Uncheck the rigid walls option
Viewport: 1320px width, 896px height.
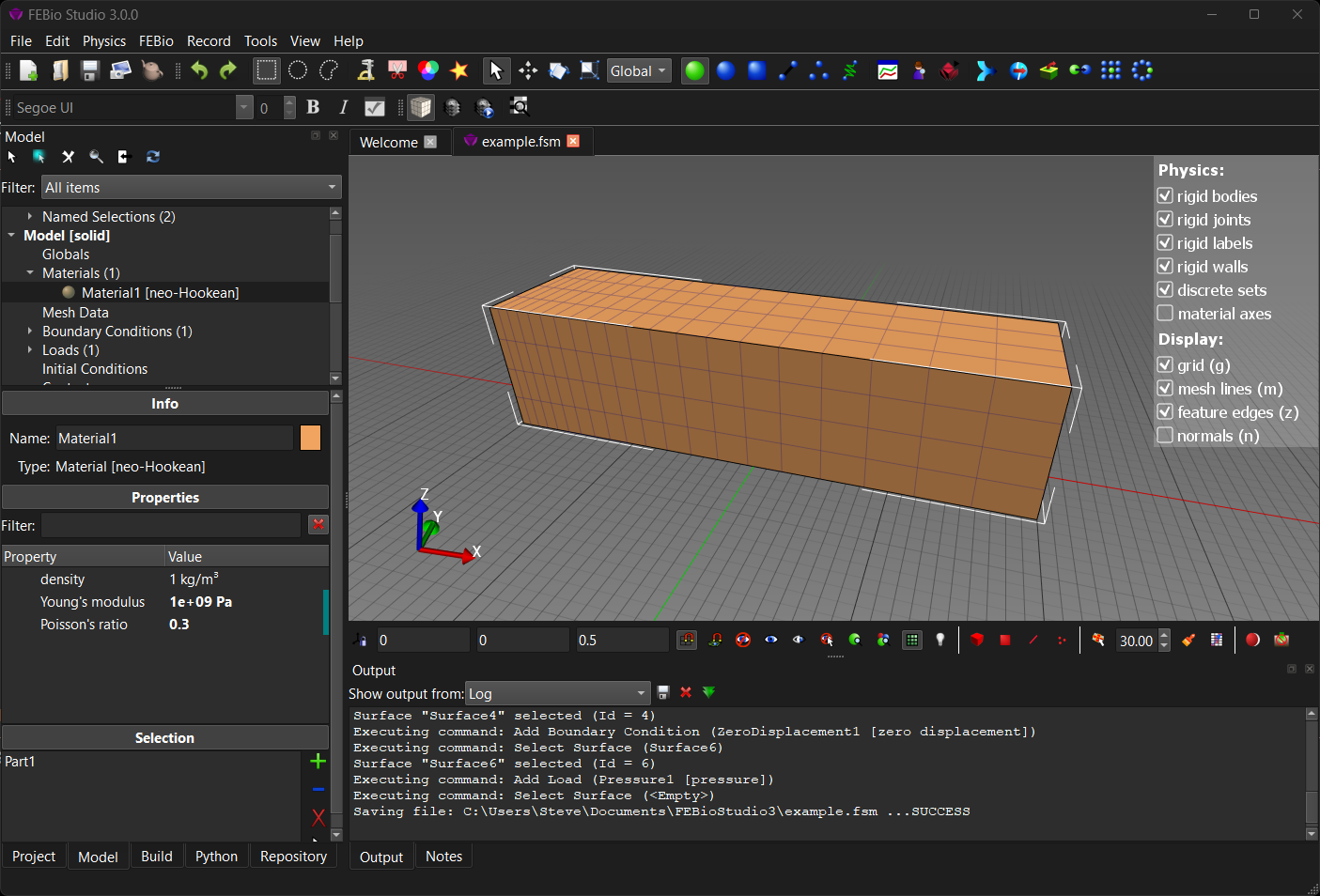[1165, 266]
